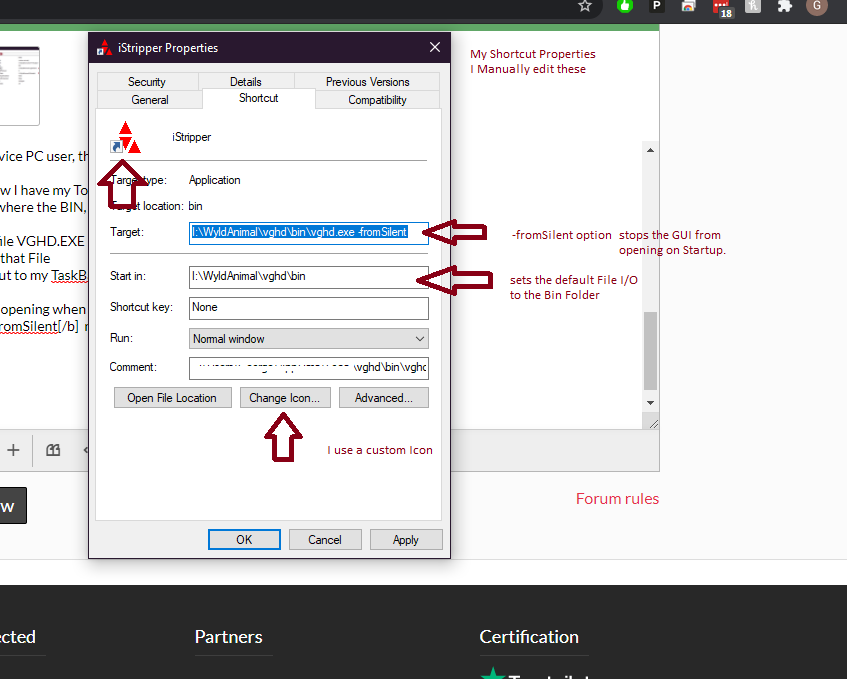Image resolution: width=847 pixels, height=679 pixels.
Task: Click the Partners footer heading
Action: coord(228,637)
